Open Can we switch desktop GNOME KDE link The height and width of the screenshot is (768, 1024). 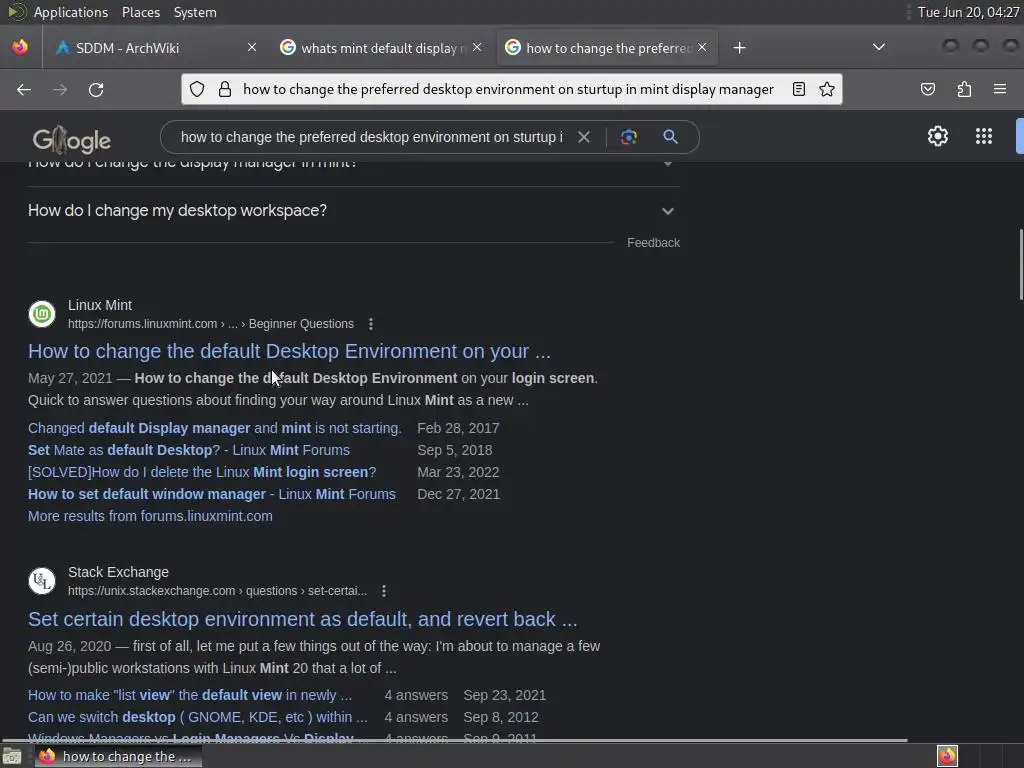click(x=198, y=717)
